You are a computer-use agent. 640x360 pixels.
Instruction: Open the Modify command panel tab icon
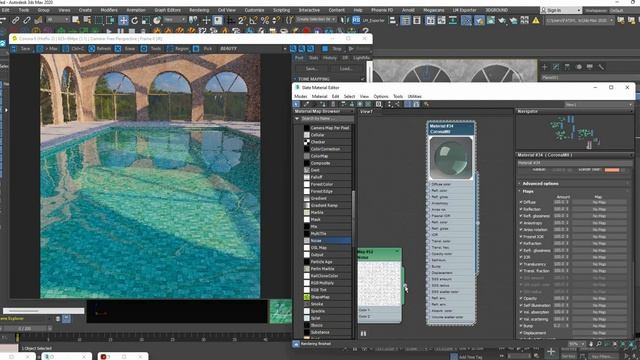click(556, 67)
